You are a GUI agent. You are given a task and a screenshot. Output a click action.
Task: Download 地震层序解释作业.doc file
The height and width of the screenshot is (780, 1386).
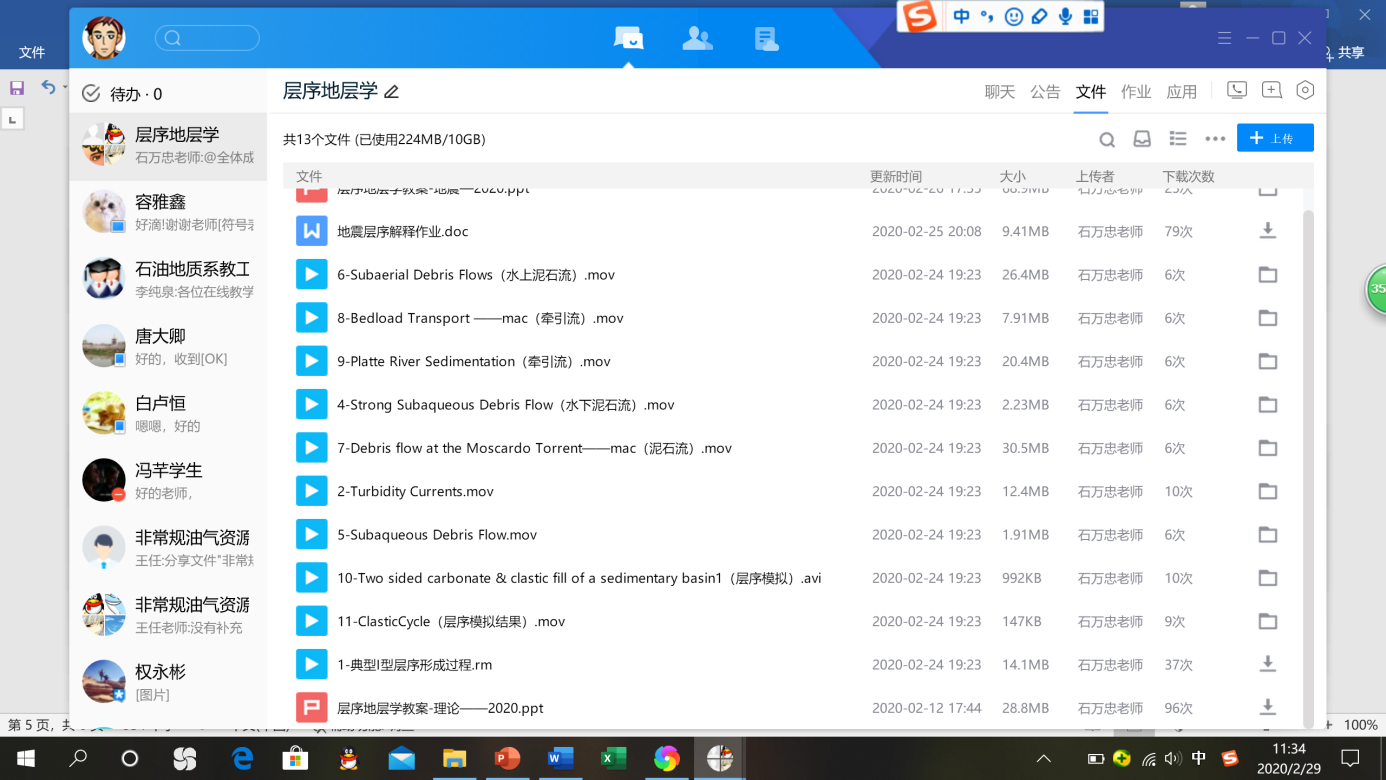1267,231
